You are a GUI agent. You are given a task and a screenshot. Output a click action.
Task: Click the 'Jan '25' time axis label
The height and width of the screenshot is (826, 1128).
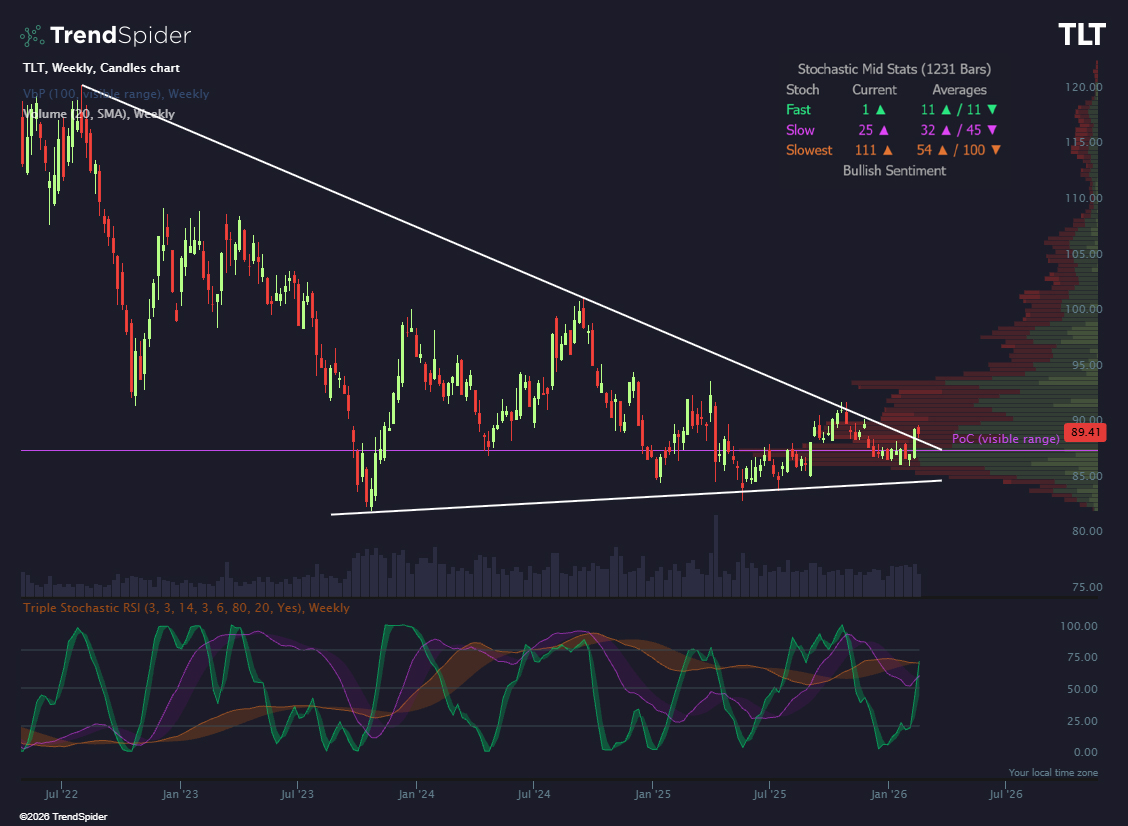point(652,794)
